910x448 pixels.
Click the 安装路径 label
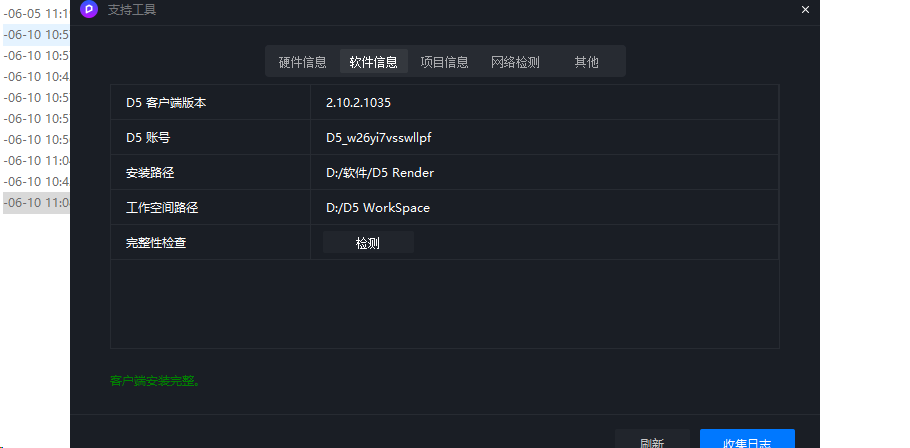150,172
